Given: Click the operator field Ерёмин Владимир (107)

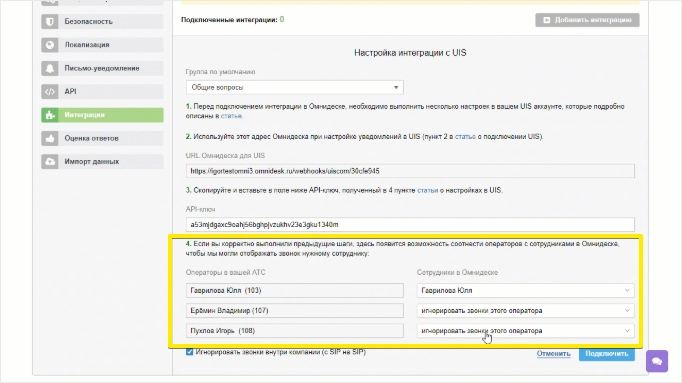Looking at the screenshot, I should coord(294,310).
